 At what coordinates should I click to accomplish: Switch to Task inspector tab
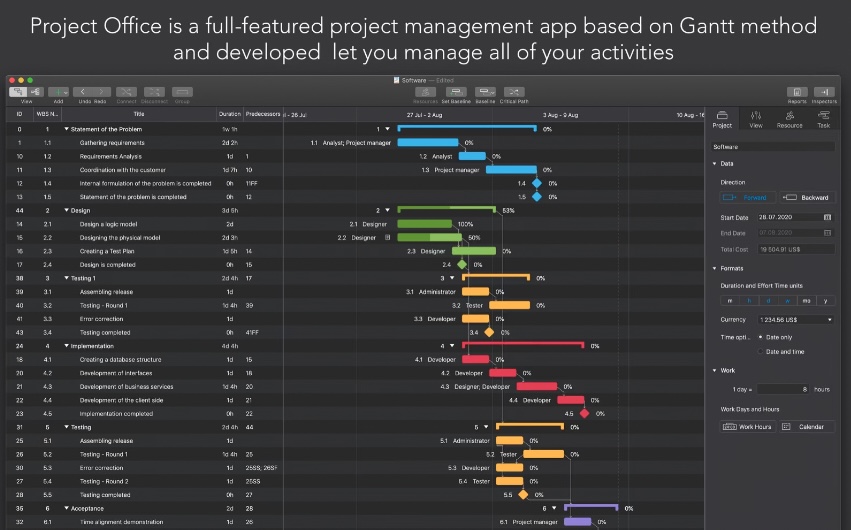pos(823,119)
